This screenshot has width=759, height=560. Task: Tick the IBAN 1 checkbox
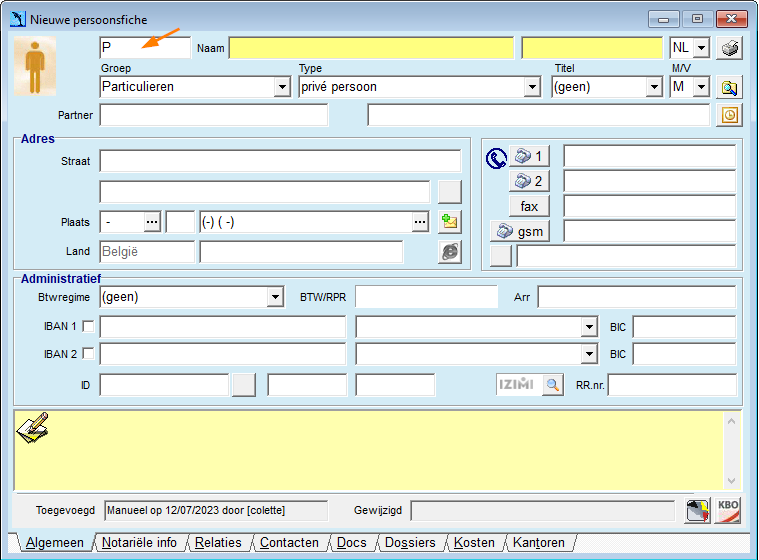click(88, 326)
